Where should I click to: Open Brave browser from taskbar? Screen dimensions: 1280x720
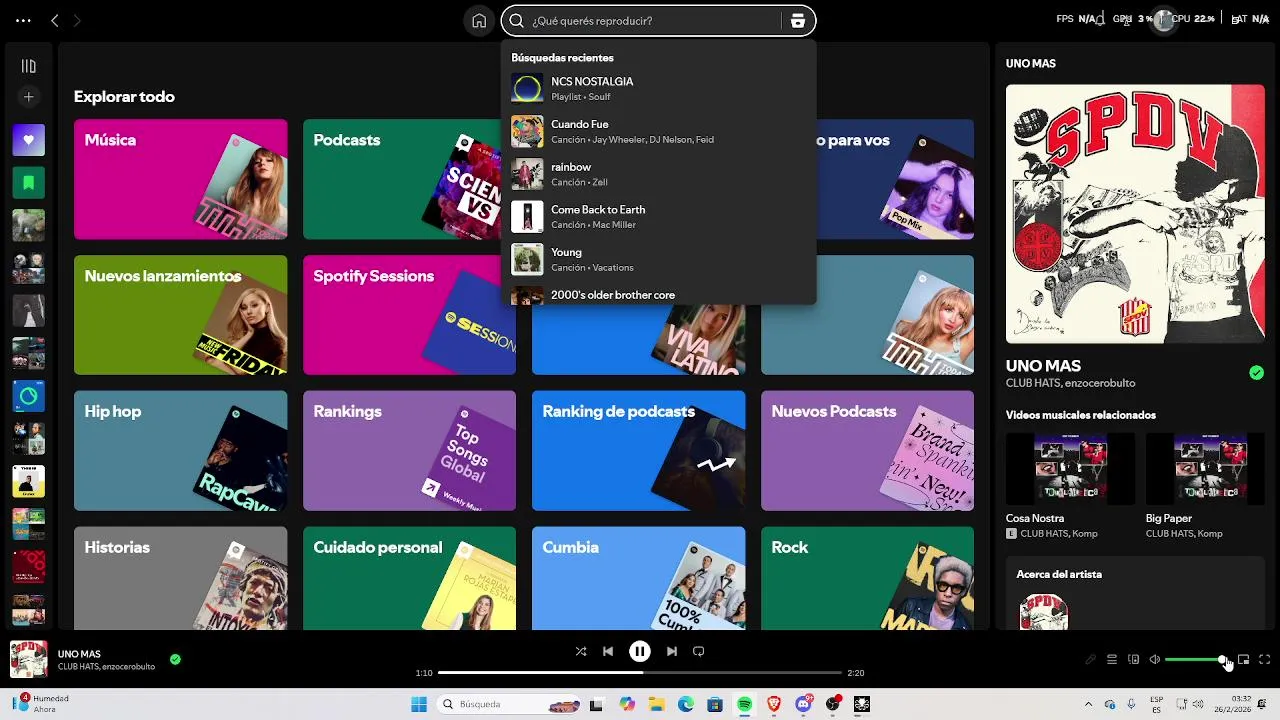[774, 704]
